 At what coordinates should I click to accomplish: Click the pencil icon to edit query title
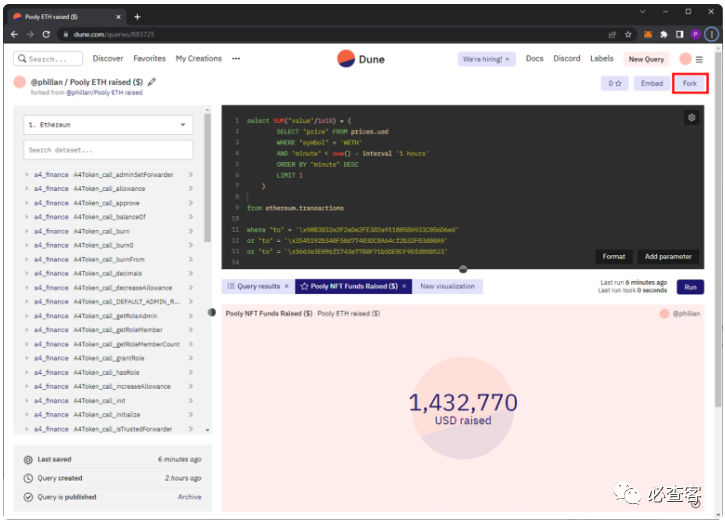click(x=152, y=82)
